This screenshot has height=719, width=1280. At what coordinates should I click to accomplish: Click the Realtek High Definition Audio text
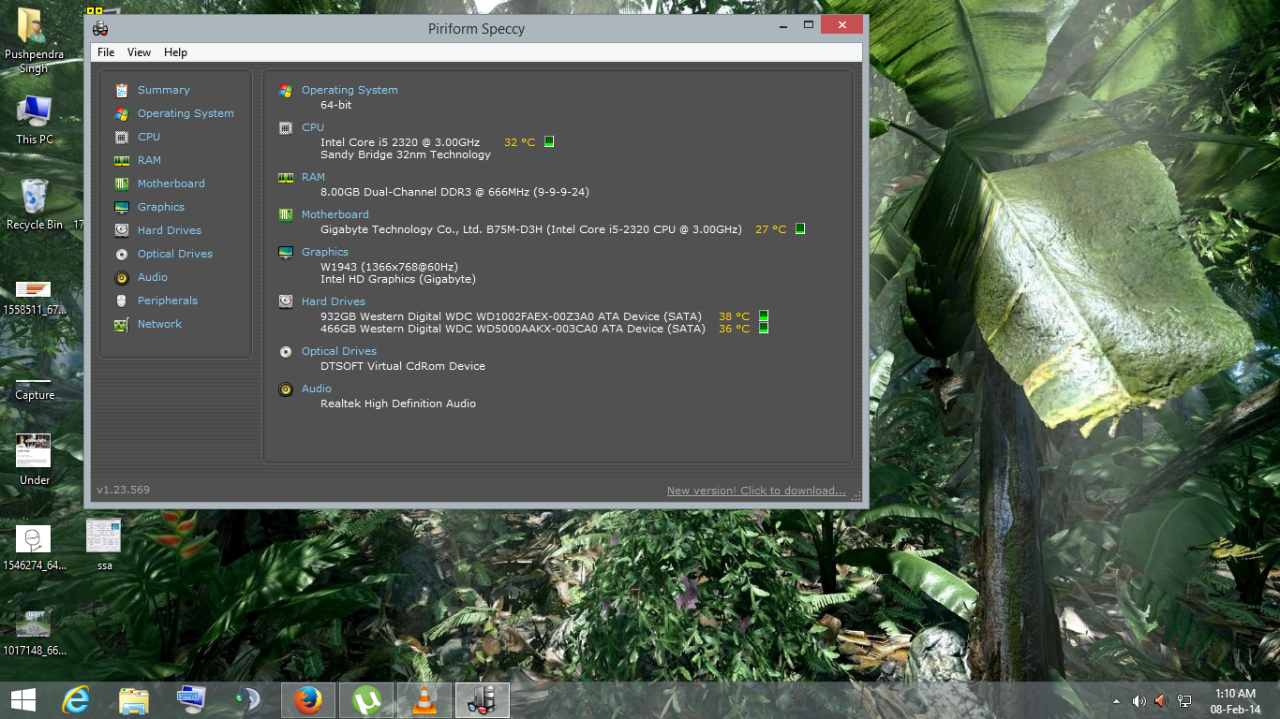click(398, 403)
